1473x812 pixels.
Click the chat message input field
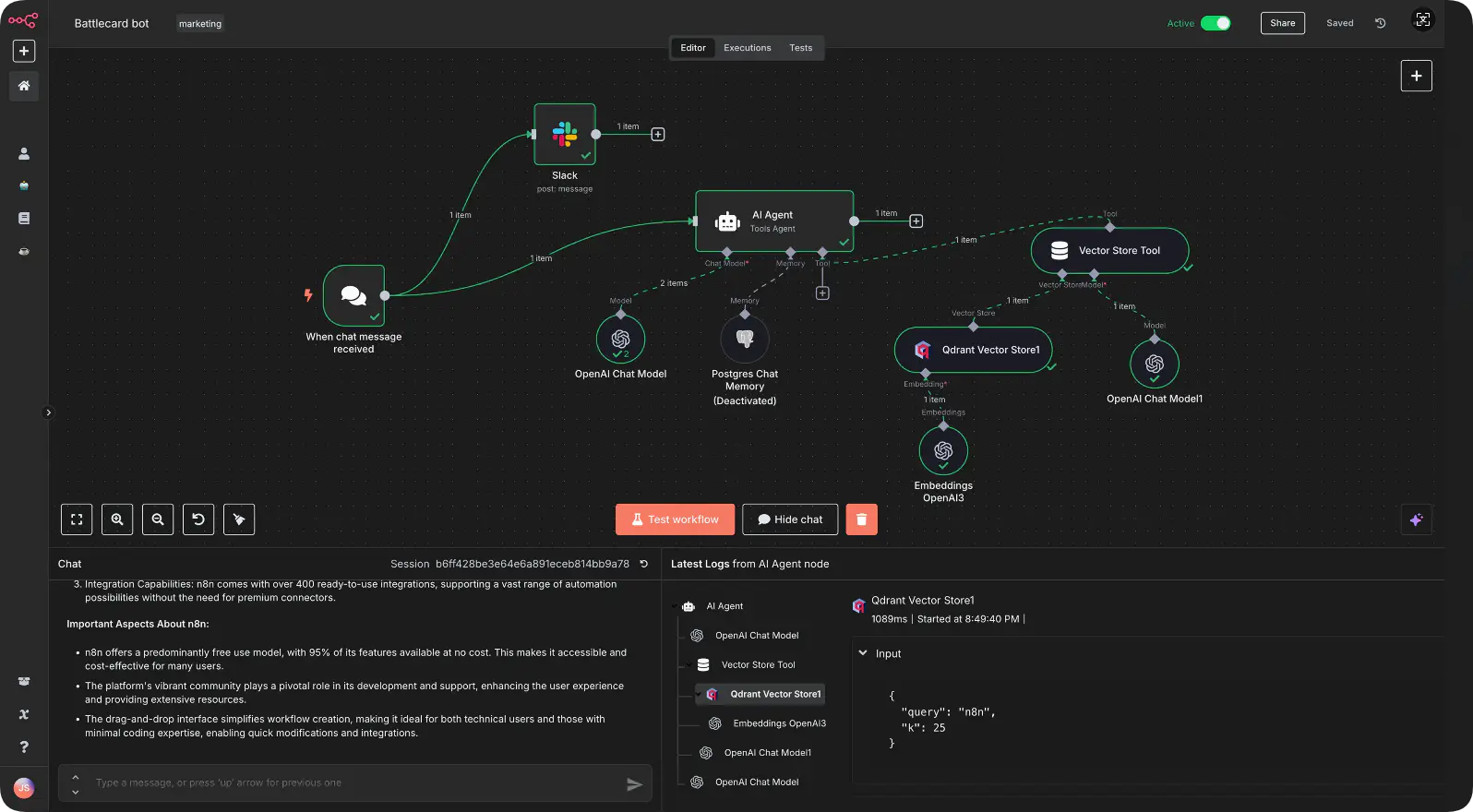(x=356, y=782)
